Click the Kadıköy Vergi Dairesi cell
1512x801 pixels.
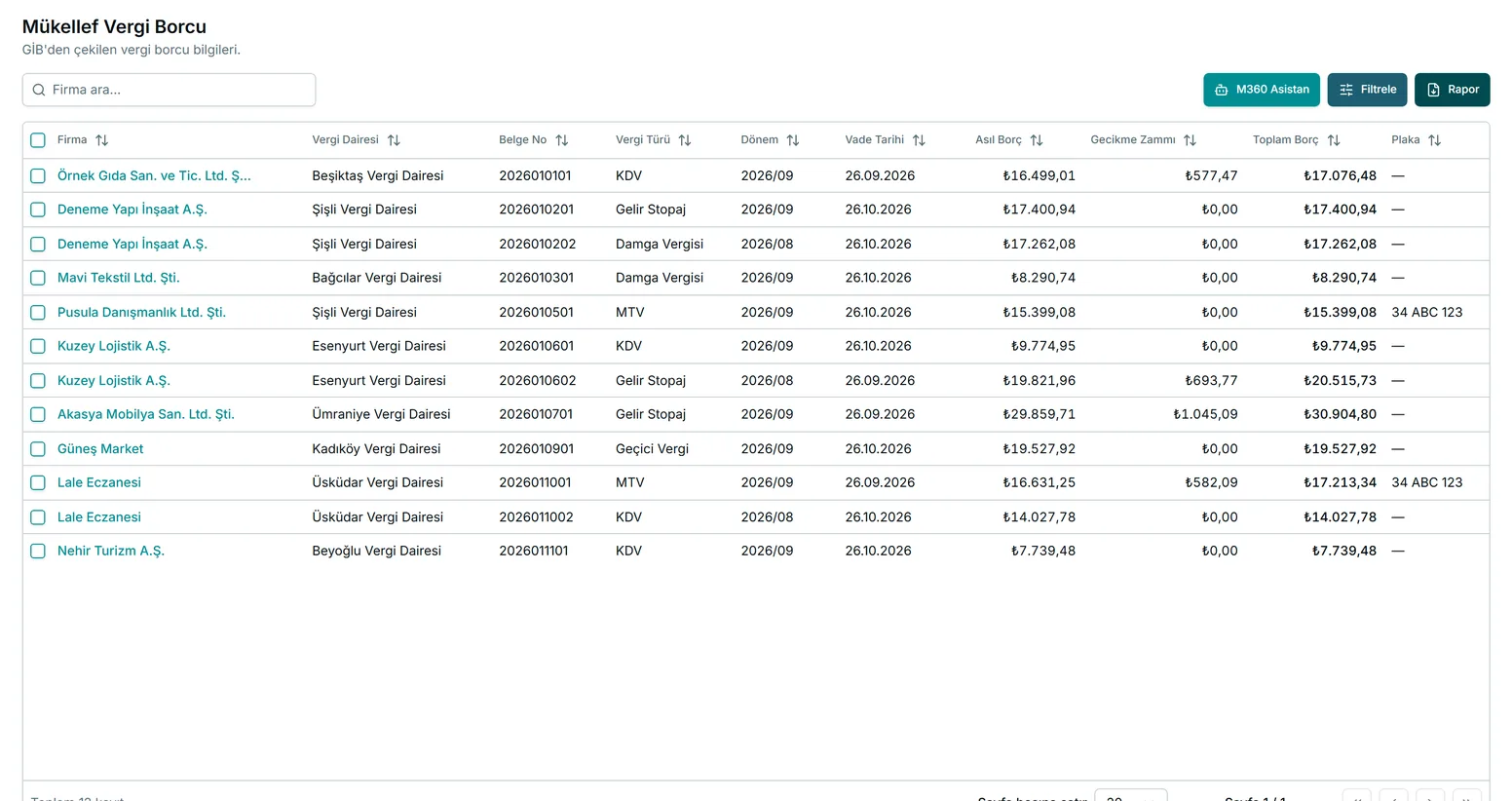(x=376, y=448)
